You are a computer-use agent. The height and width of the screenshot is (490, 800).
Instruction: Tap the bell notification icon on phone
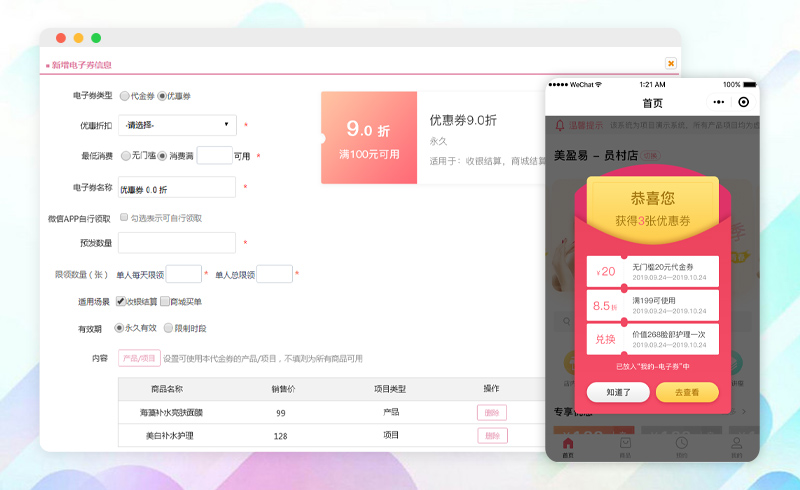[x=560, y=126]
